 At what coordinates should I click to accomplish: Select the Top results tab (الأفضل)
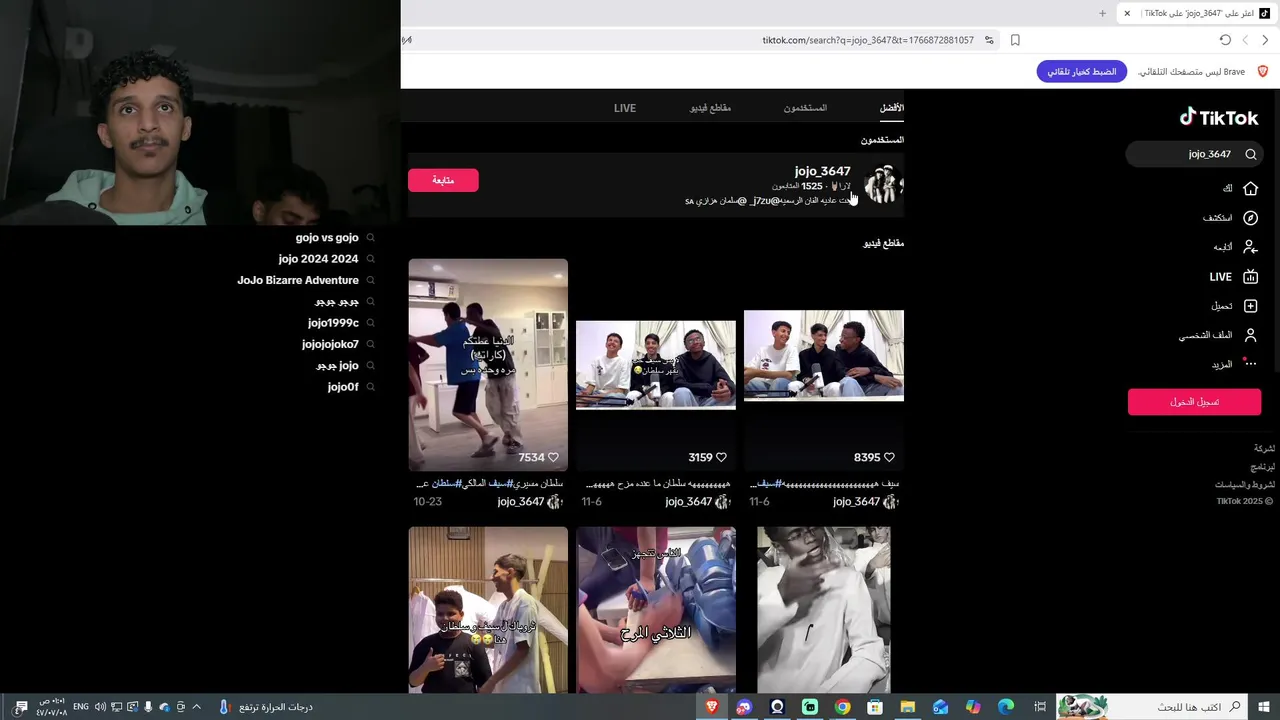point(892,108)
